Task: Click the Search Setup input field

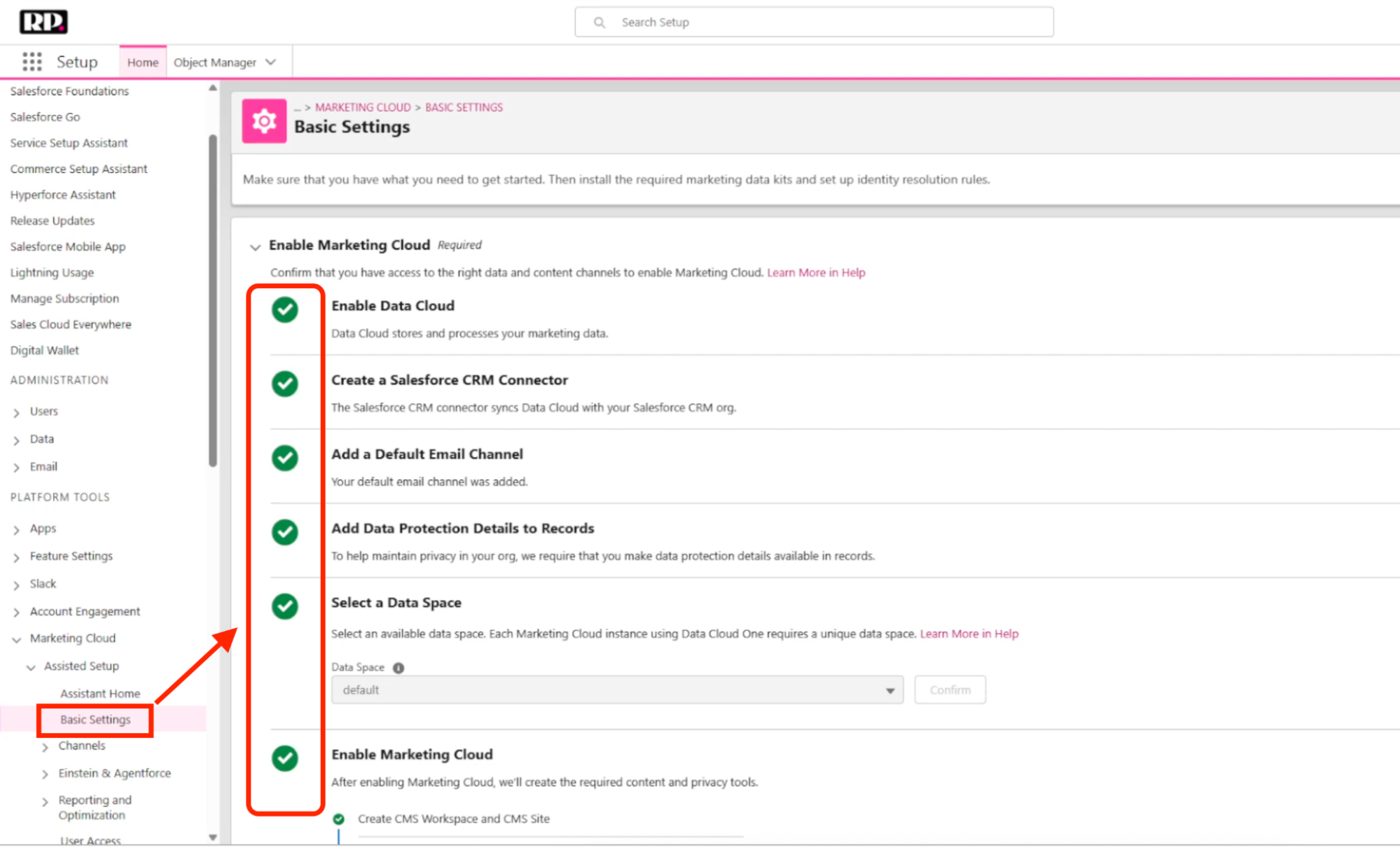Action: click(x=826, y=22)
